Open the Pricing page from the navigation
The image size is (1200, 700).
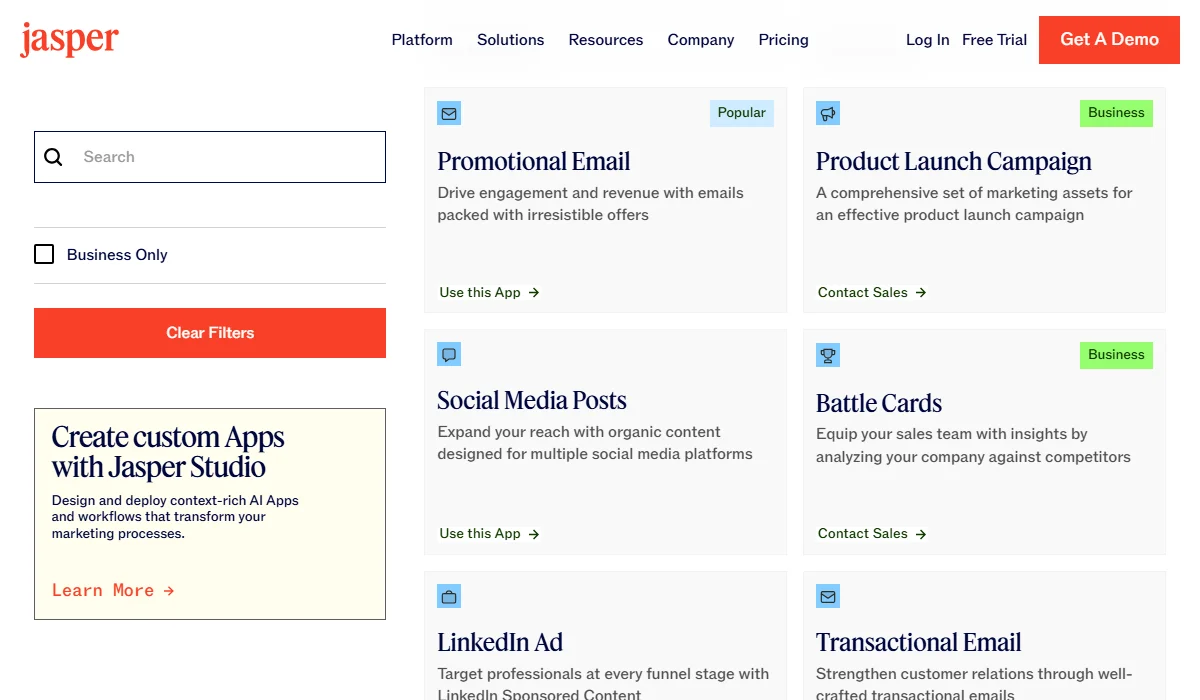pyautogui.click(x=783, y=40)
